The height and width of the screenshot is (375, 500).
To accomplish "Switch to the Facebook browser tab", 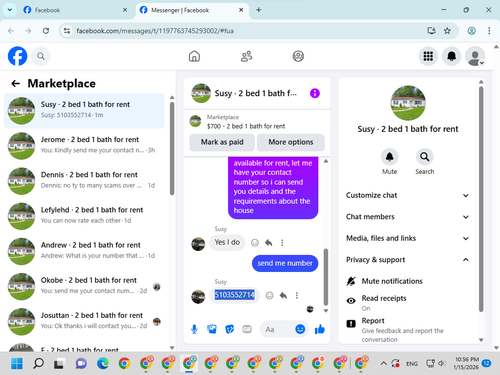I will 75,10.
